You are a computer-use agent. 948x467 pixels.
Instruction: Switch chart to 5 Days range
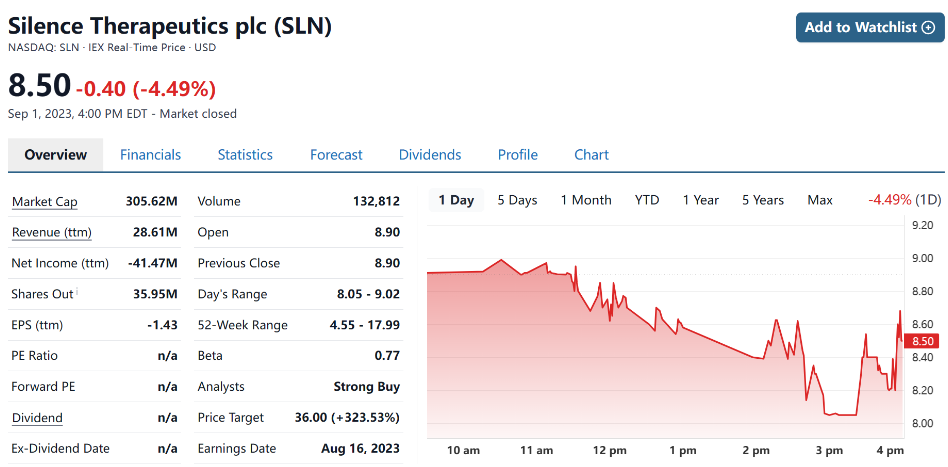pyautogui.click(x=517, y=200)
